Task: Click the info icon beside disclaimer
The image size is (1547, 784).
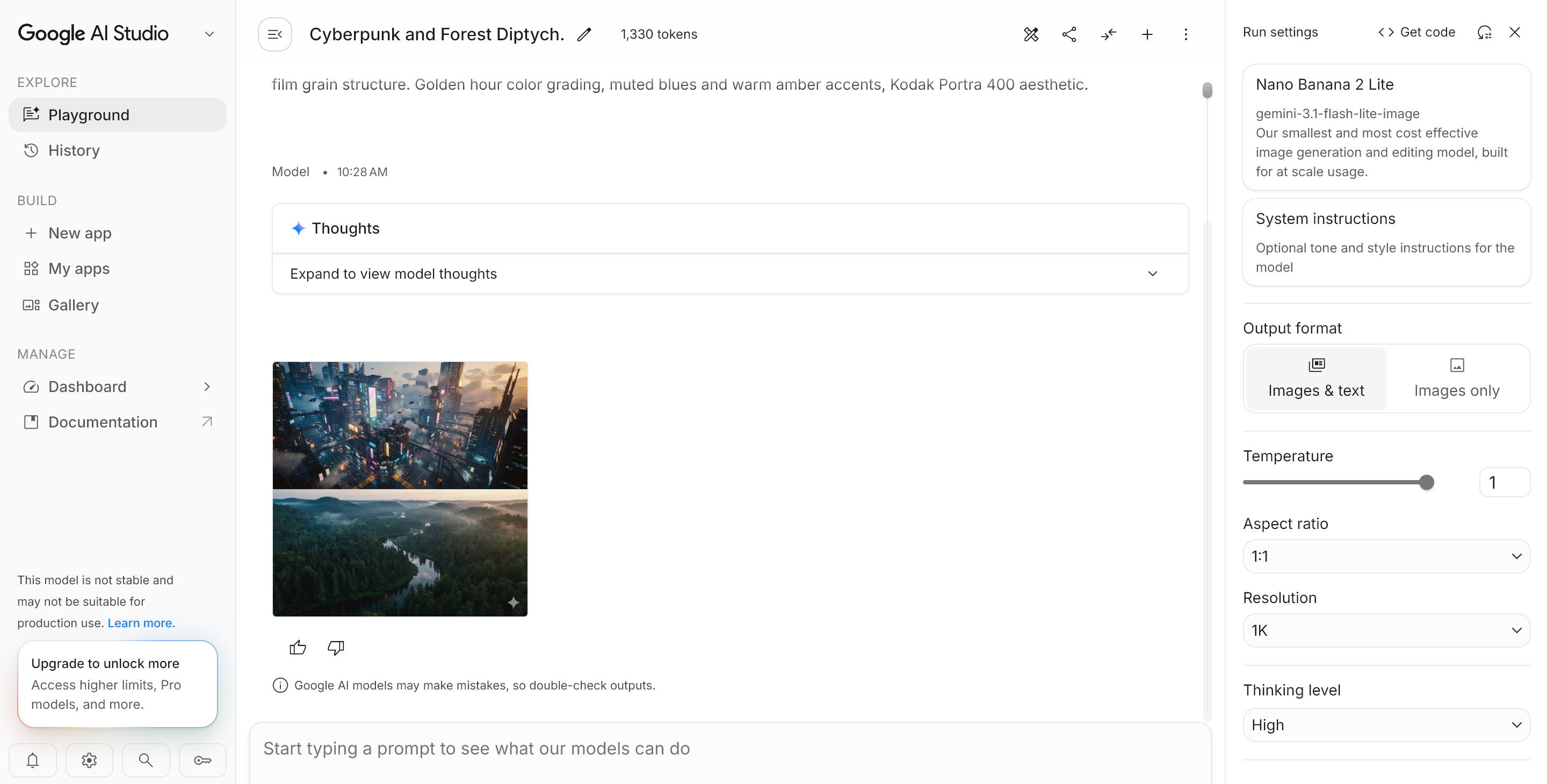Action: click(280, 685)
